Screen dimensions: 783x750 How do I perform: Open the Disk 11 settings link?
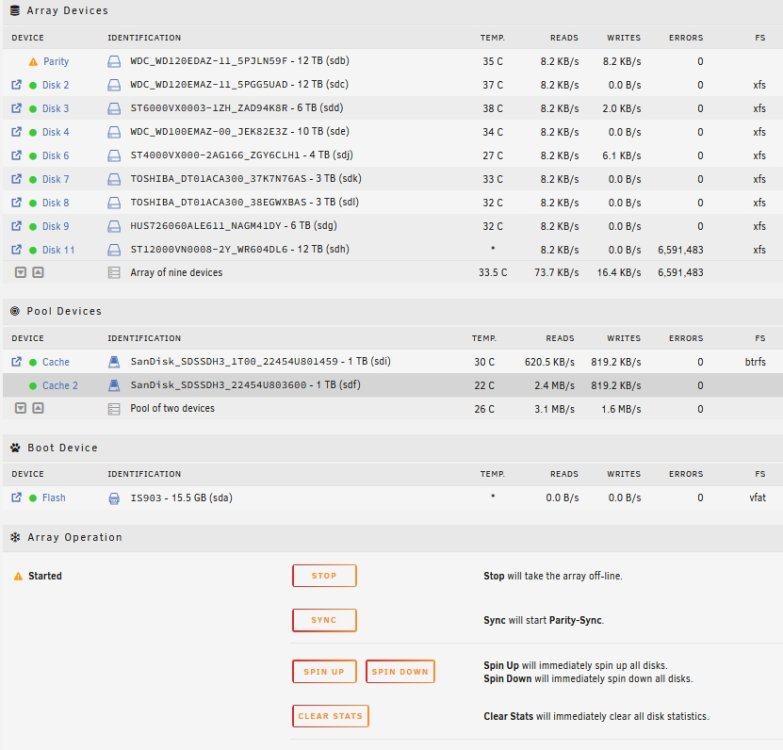pos(58,249)
